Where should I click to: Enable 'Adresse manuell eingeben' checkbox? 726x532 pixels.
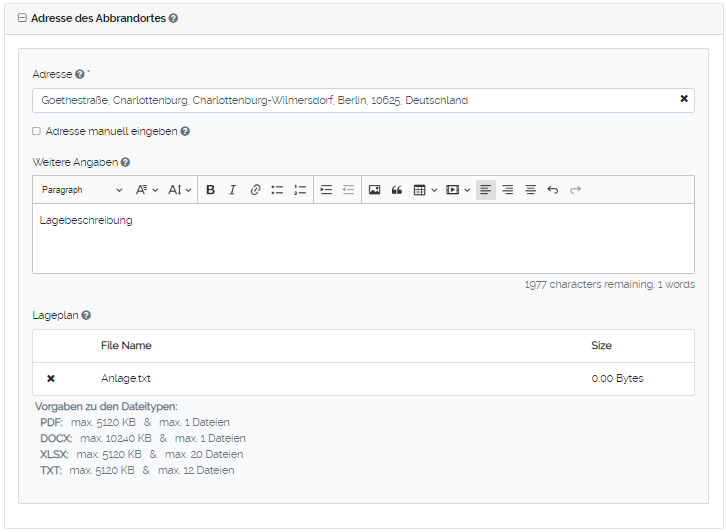coord(37,131)
